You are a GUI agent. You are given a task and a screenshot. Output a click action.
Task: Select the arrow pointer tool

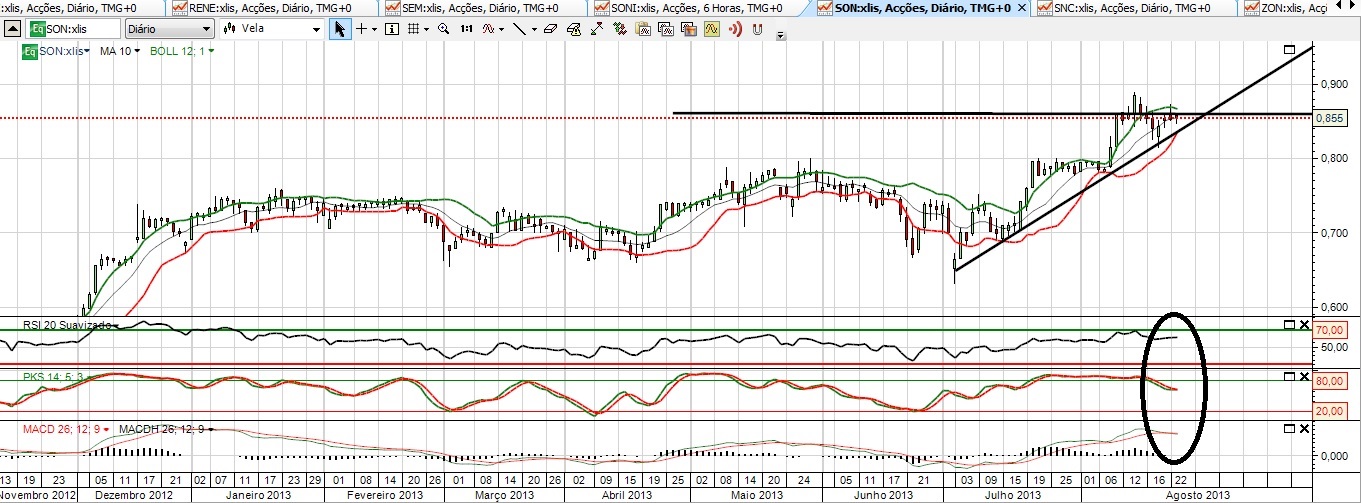(340, 29)
